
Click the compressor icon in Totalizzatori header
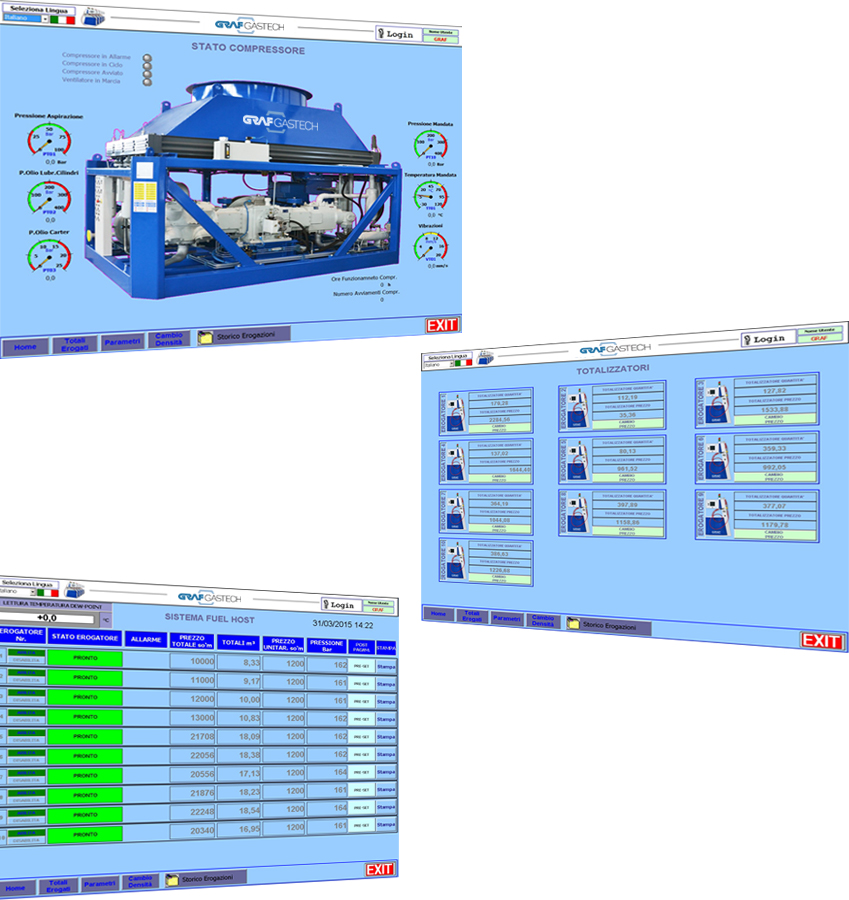coord(485,358)
